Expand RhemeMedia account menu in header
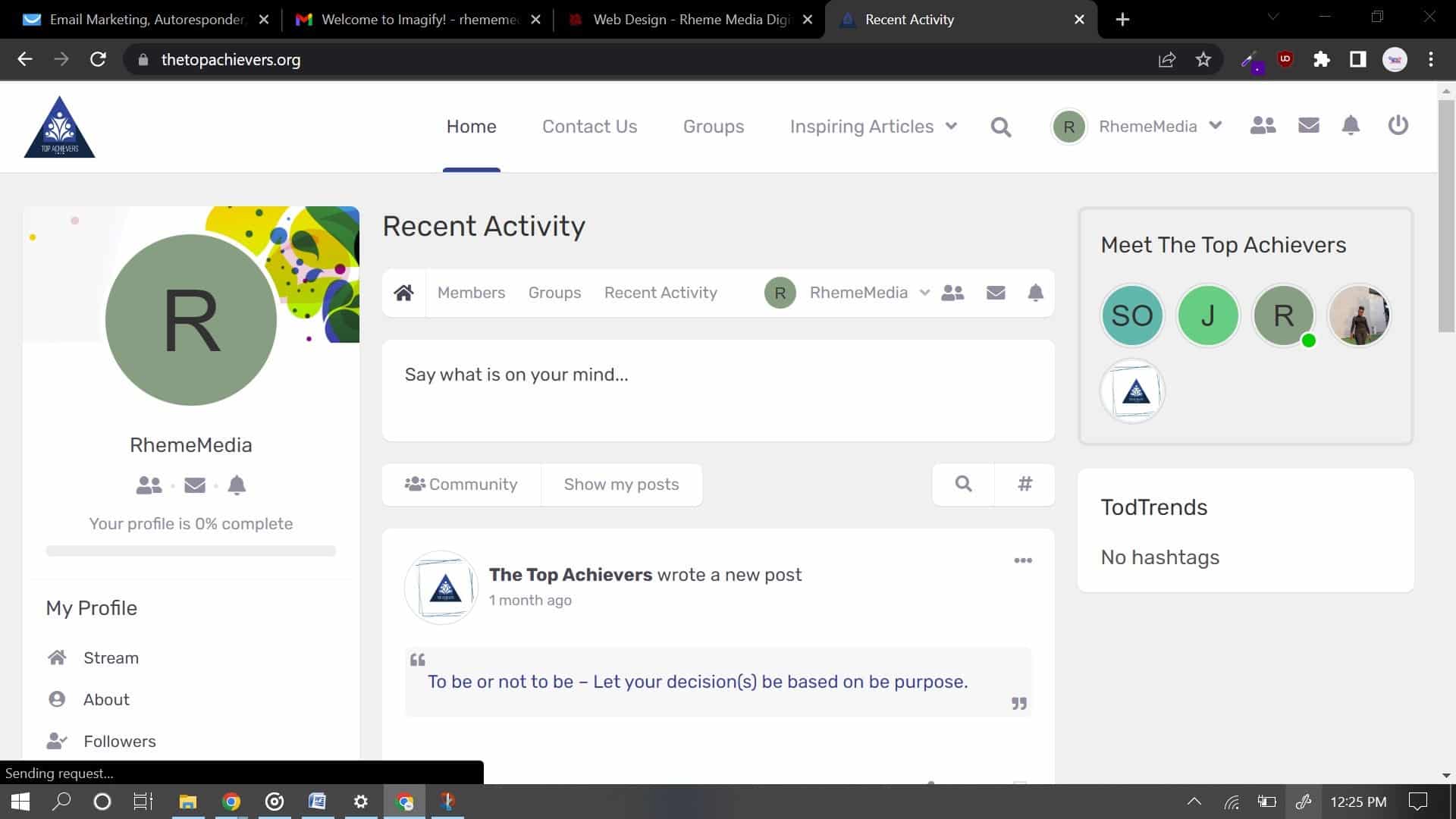 click(1216, 126)
